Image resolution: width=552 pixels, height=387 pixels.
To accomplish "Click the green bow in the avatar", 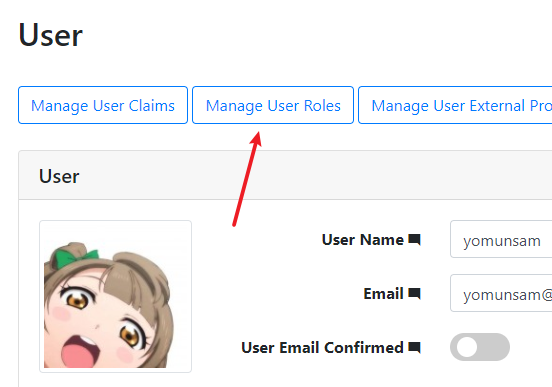I will tap(76, 255).
